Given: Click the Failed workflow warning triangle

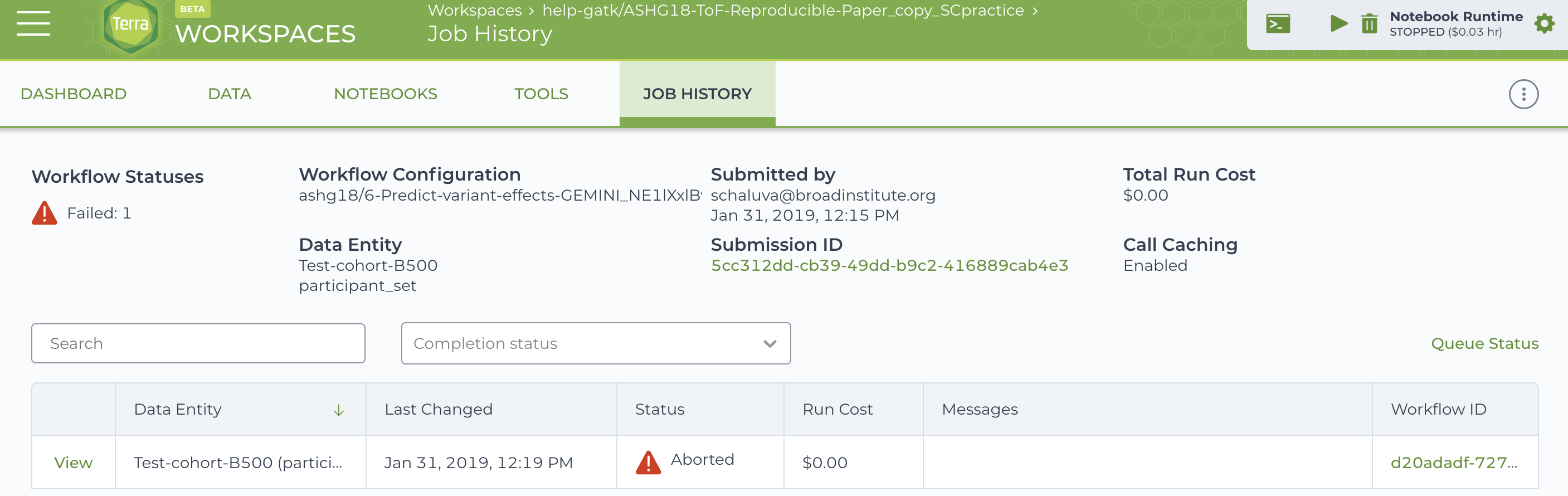Looking at the screenshot, I should click(x=45, y=213).
